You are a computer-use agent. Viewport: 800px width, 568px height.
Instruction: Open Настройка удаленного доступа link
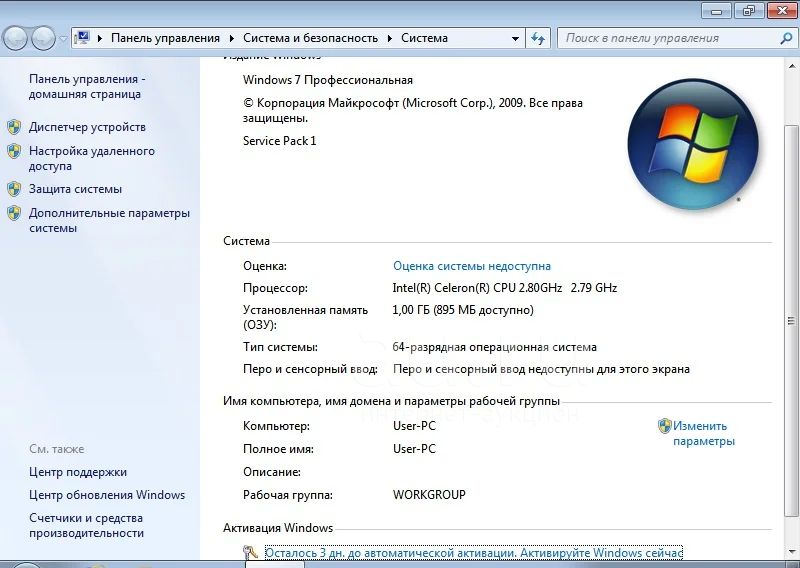[92, 158]
